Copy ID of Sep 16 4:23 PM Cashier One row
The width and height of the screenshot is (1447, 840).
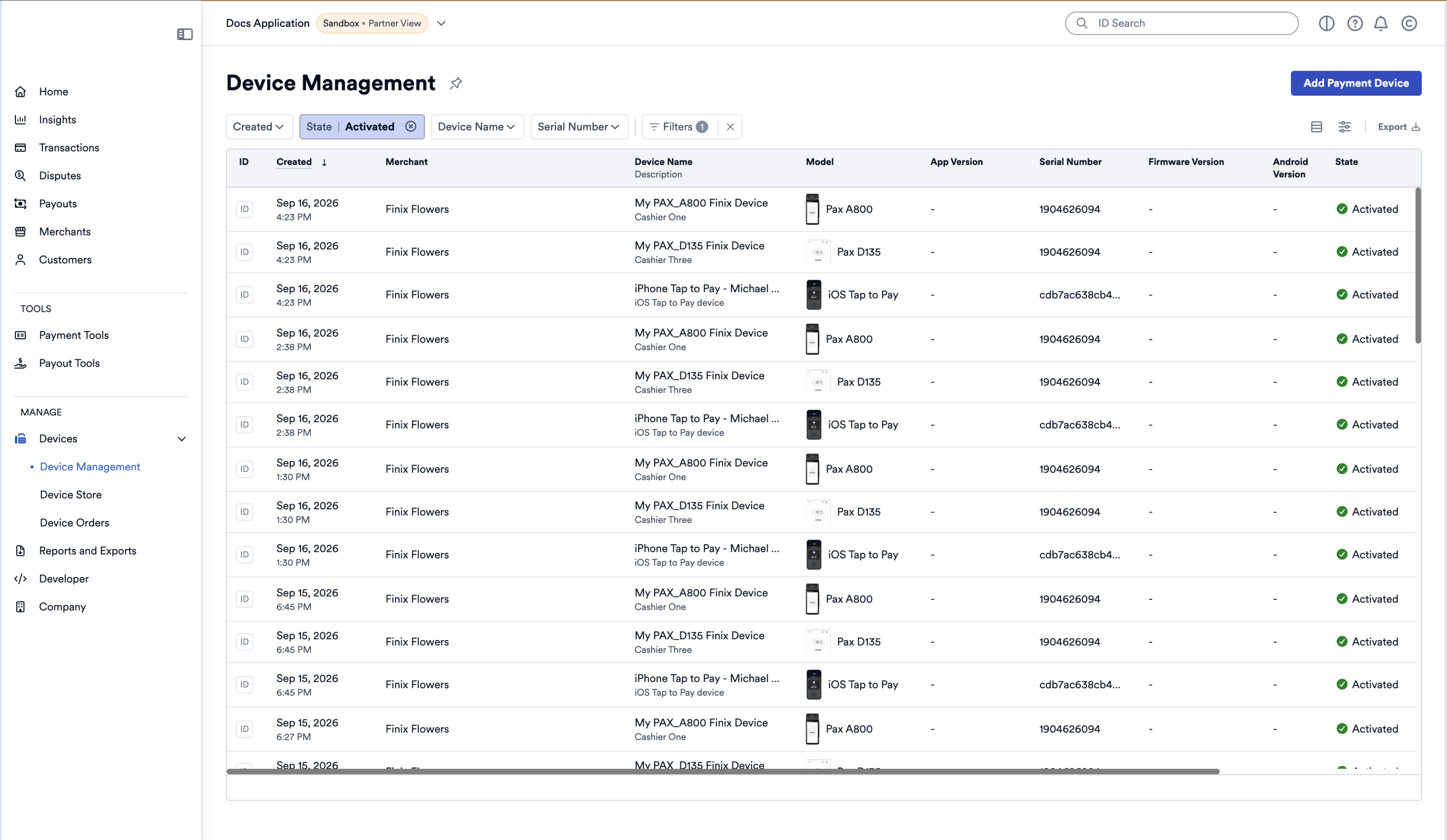pyautogui.click(x=245, y=209)
